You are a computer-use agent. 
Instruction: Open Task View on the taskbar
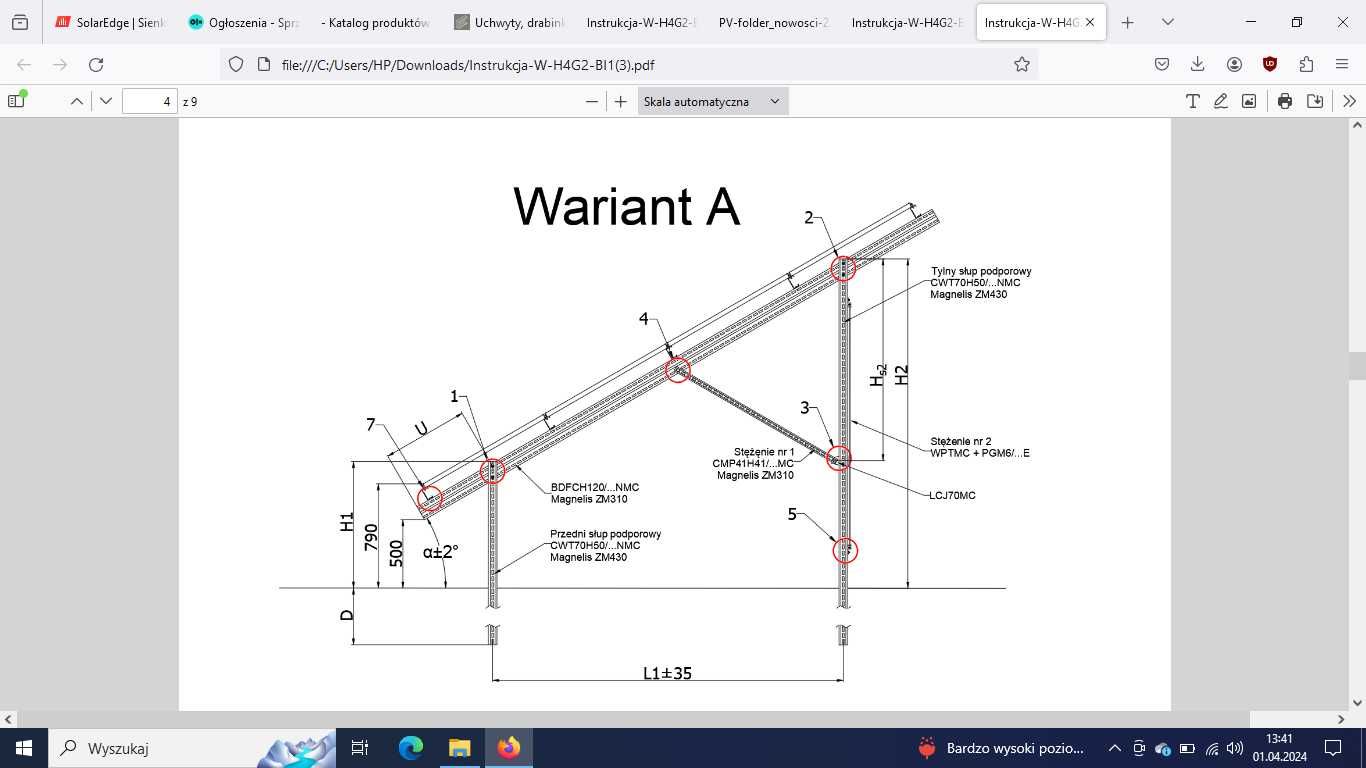[x=360, y=748]
